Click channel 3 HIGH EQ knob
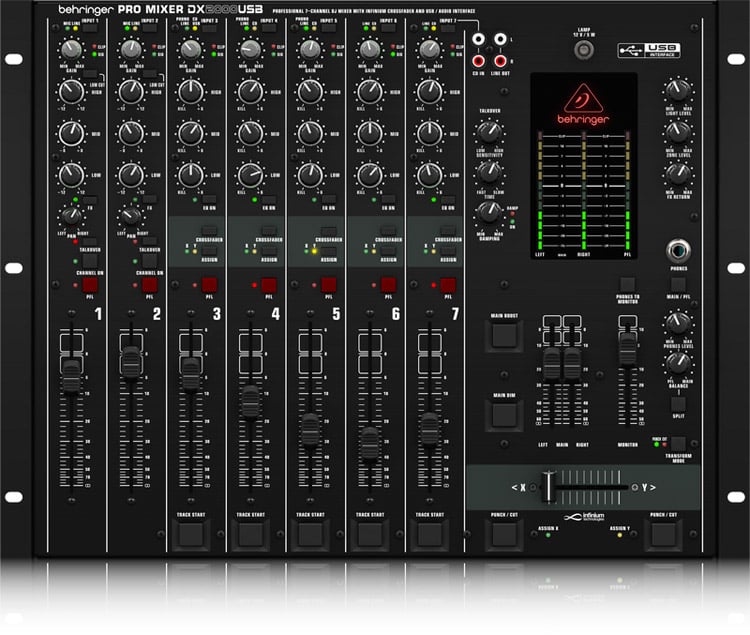Screen dimensions: 750x635 (x=190, y=91)
